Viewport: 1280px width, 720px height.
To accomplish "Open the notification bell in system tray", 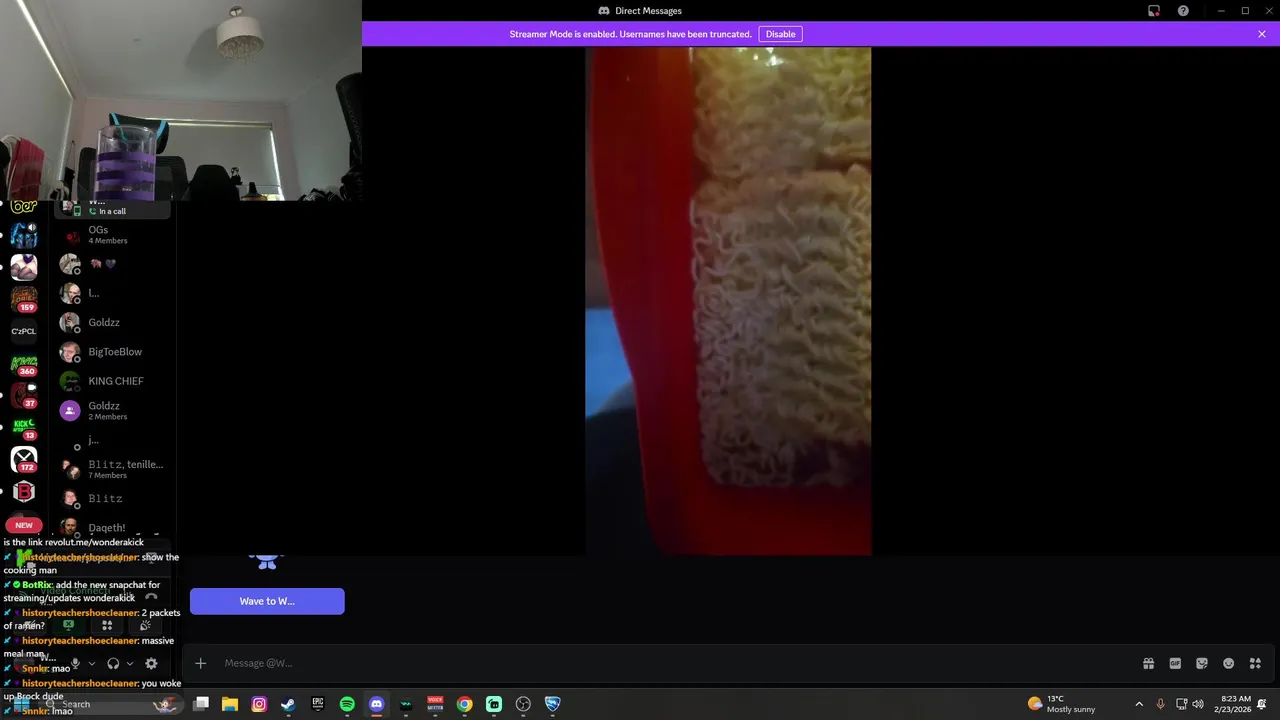I will coord(1263,704).
